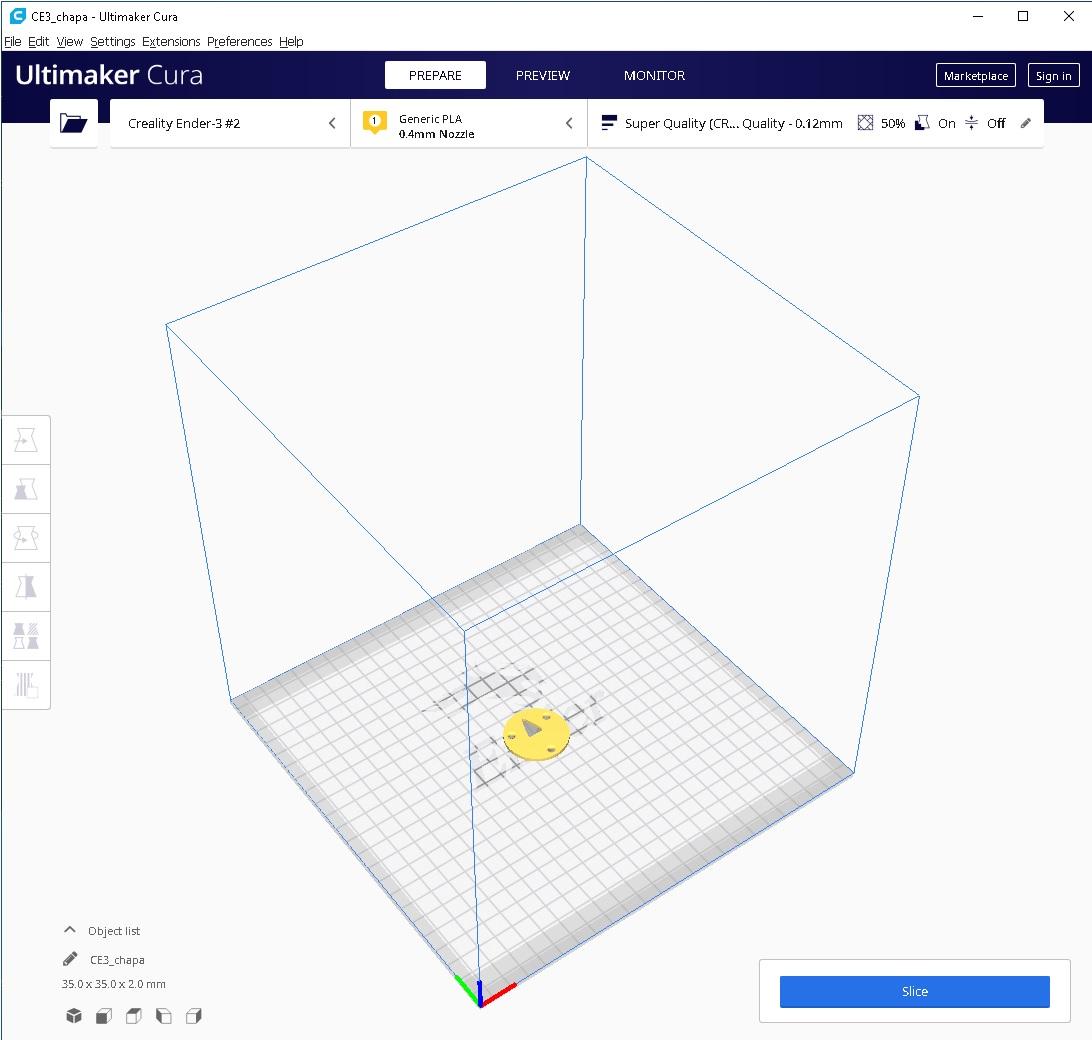
Task: Switch to the PREVIEW stage
Action: coord(543,75)
